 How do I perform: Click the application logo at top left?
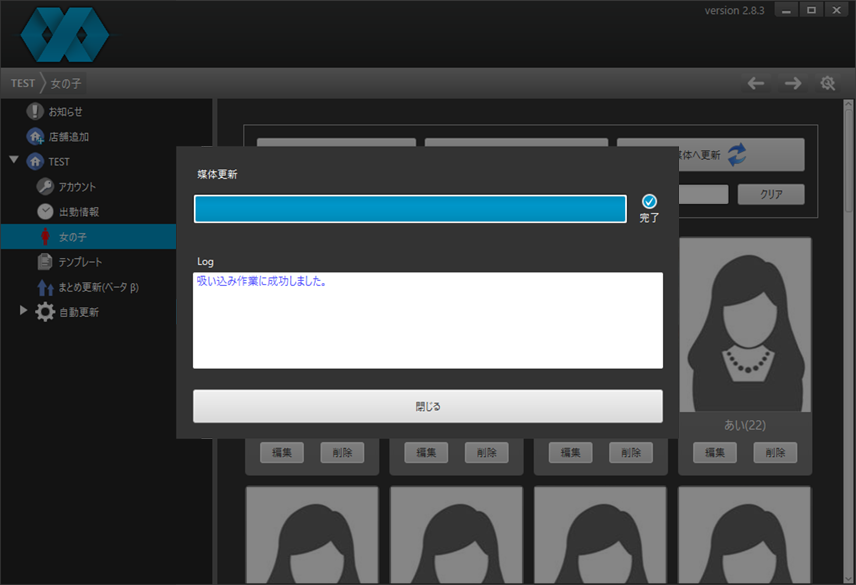point(65,34)
